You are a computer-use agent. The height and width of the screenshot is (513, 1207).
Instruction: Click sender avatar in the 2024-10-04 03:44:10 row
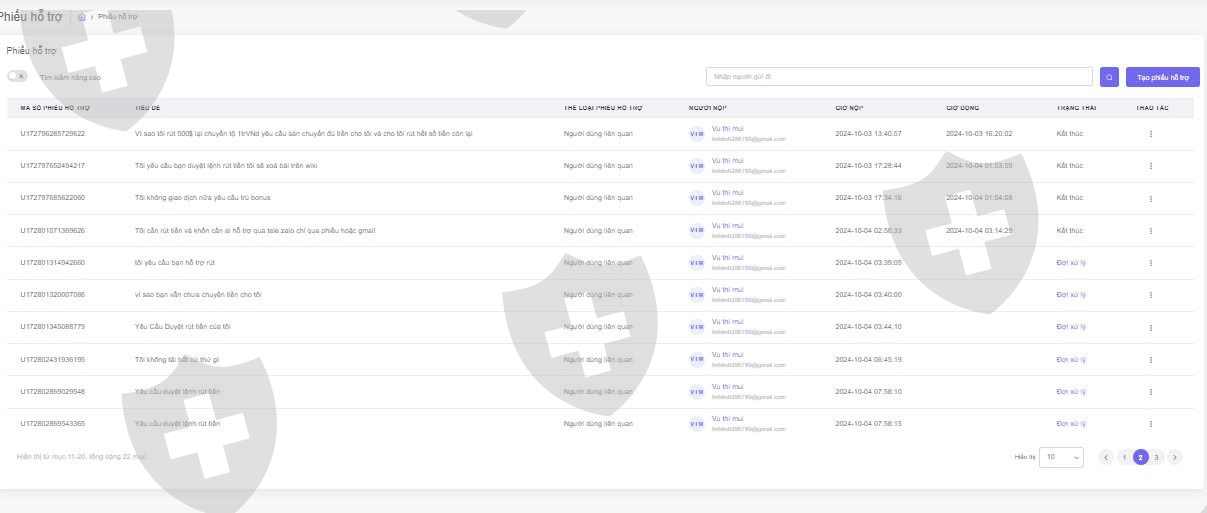click(697, 327)
